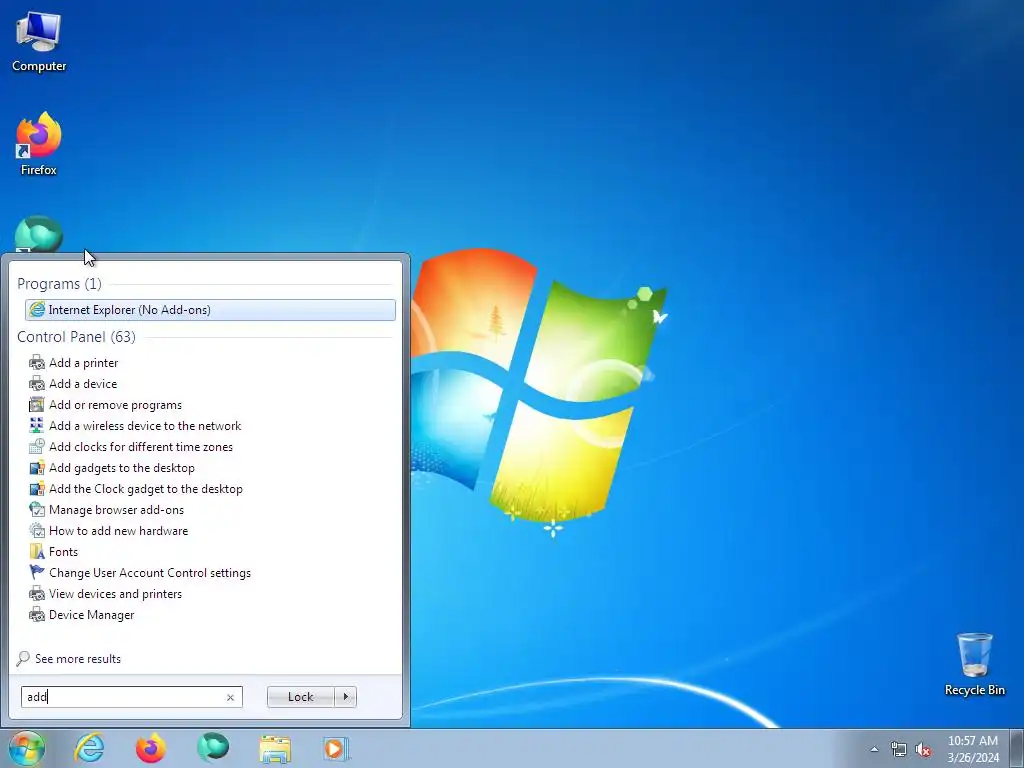
Task: Click the magnifier beside 'See more results'
Action: tap(23, 658)
